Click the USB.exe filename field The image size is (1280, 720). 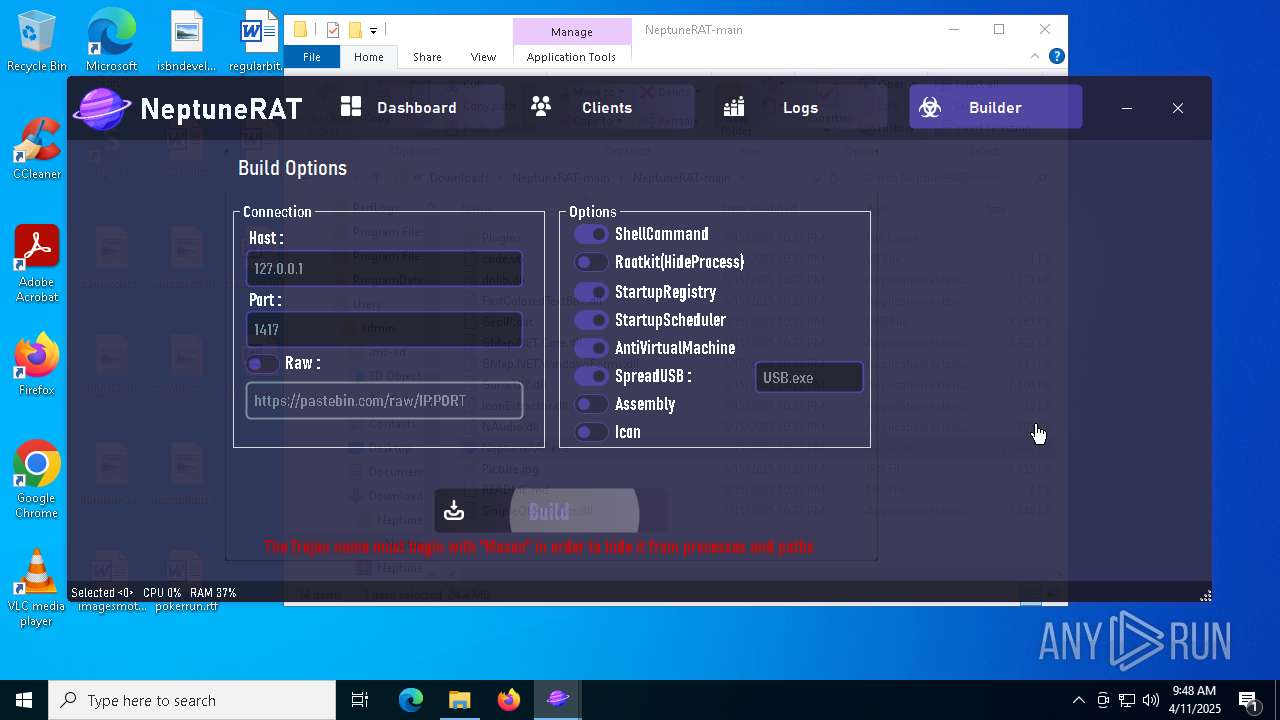[809, 377]
